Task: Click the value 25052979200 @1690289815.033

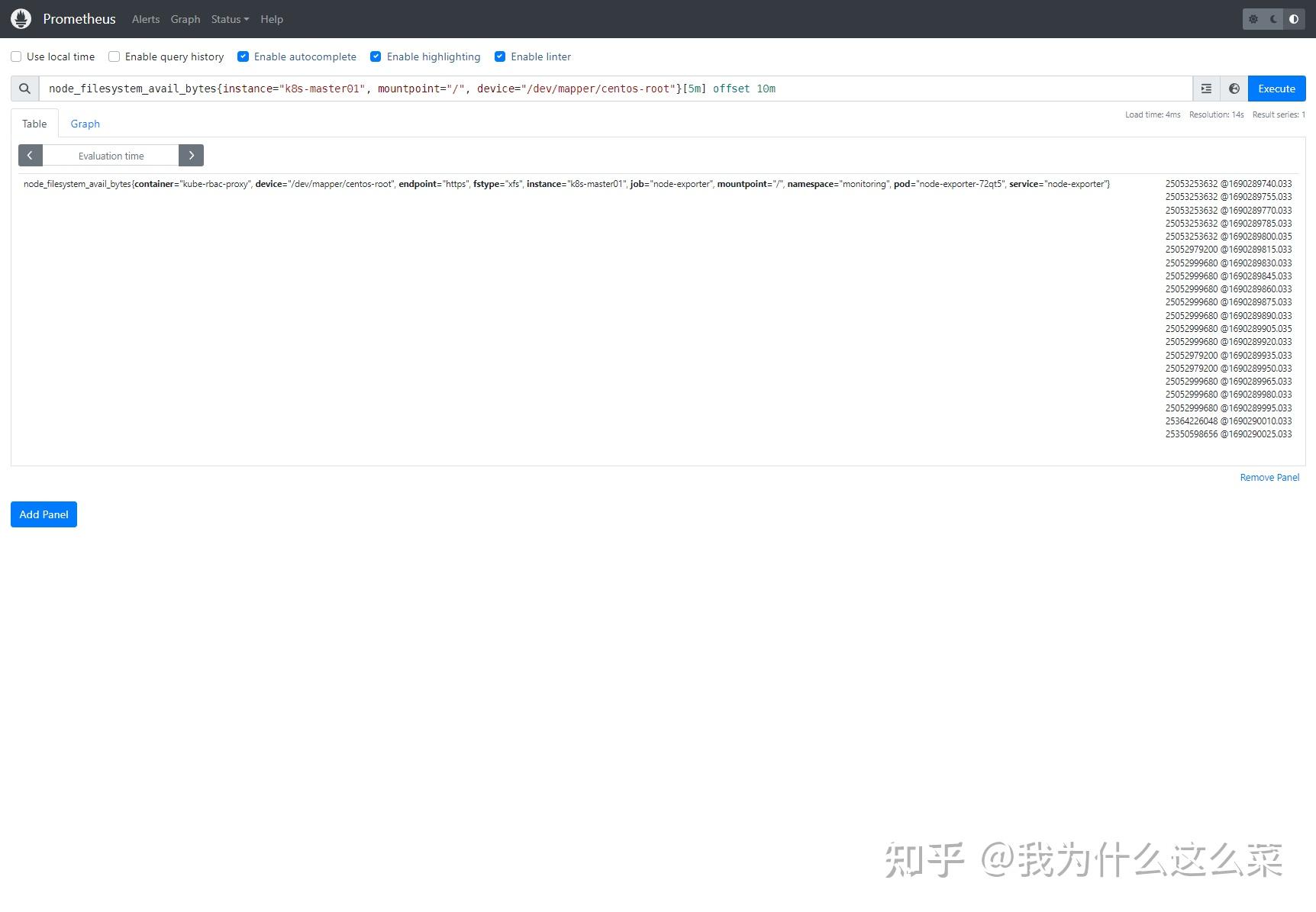Action: [1228, 250]
